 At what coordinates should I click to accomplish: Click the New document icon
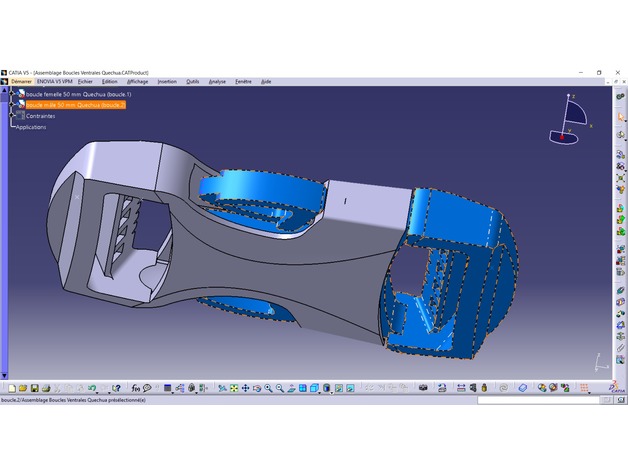(11, 388)
